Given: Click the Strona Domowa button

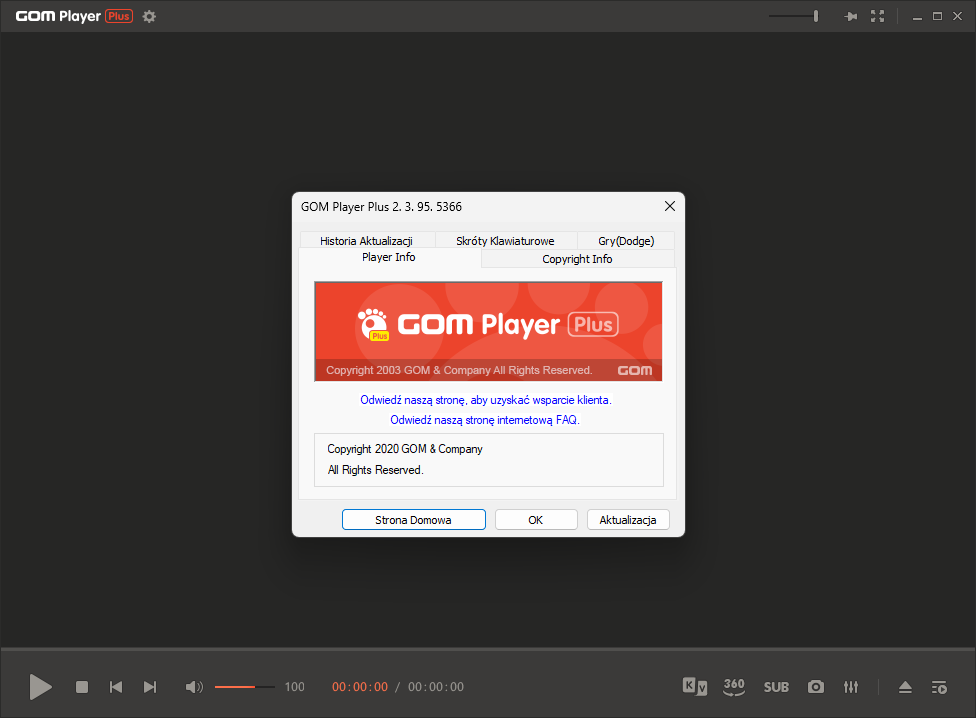Looking at the screenshot, I should [413, 520].
